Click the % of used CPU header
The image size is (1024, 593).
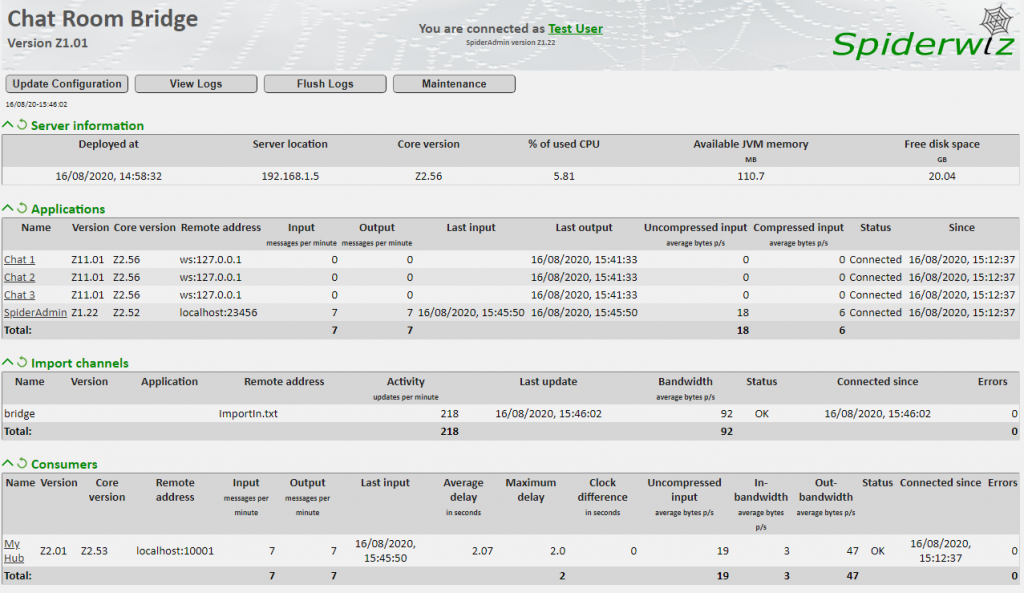(564, 144)
